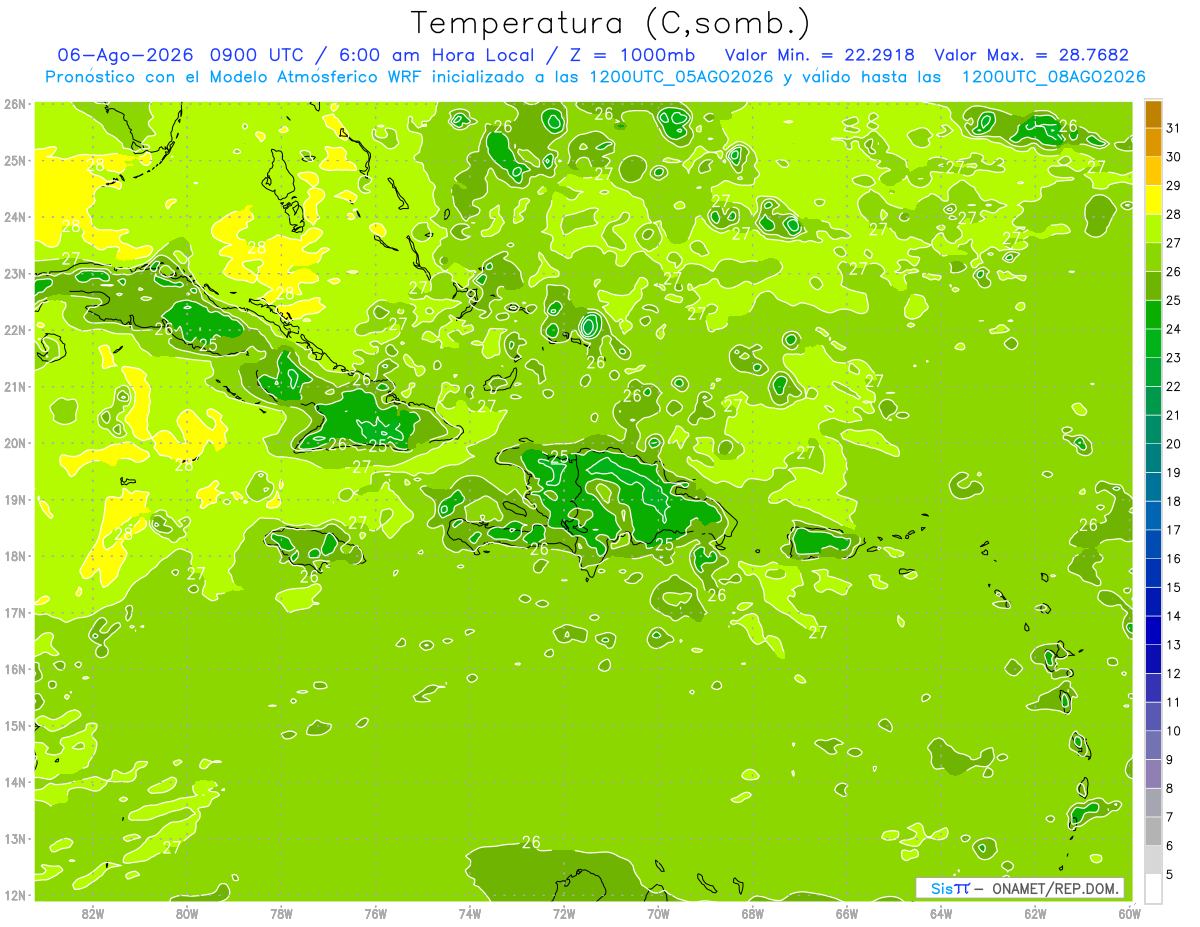Click latitude axis label '14N'
Screen dimensions: 1200x927
[x=16, y=782]
